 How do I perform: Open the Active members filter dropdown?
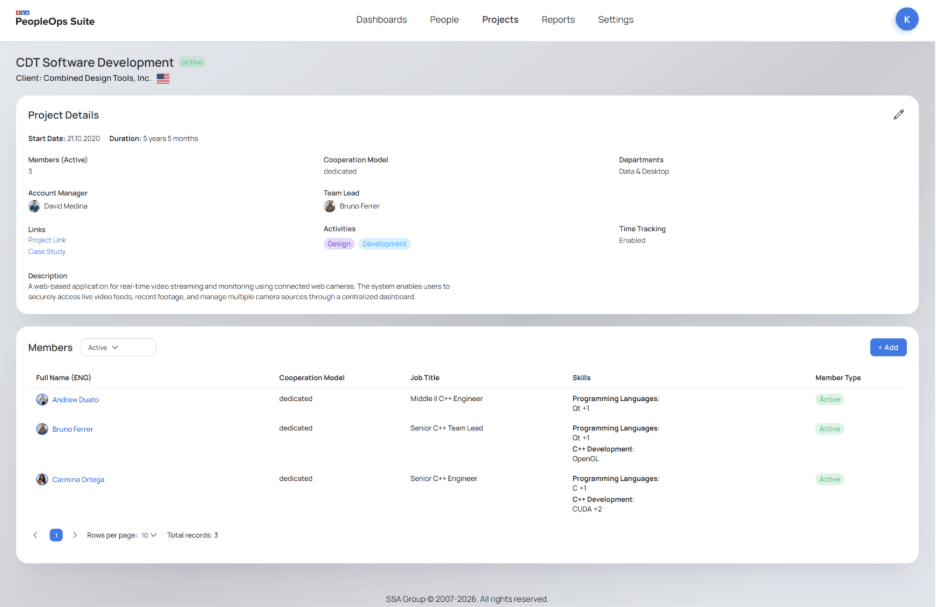pos(118,348)
